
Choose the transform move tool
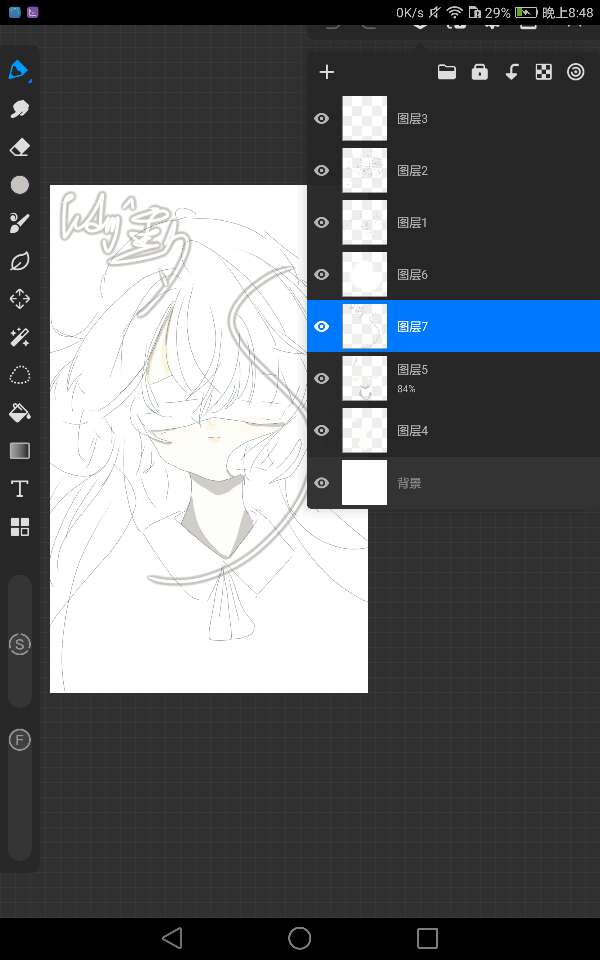(19, 299)
